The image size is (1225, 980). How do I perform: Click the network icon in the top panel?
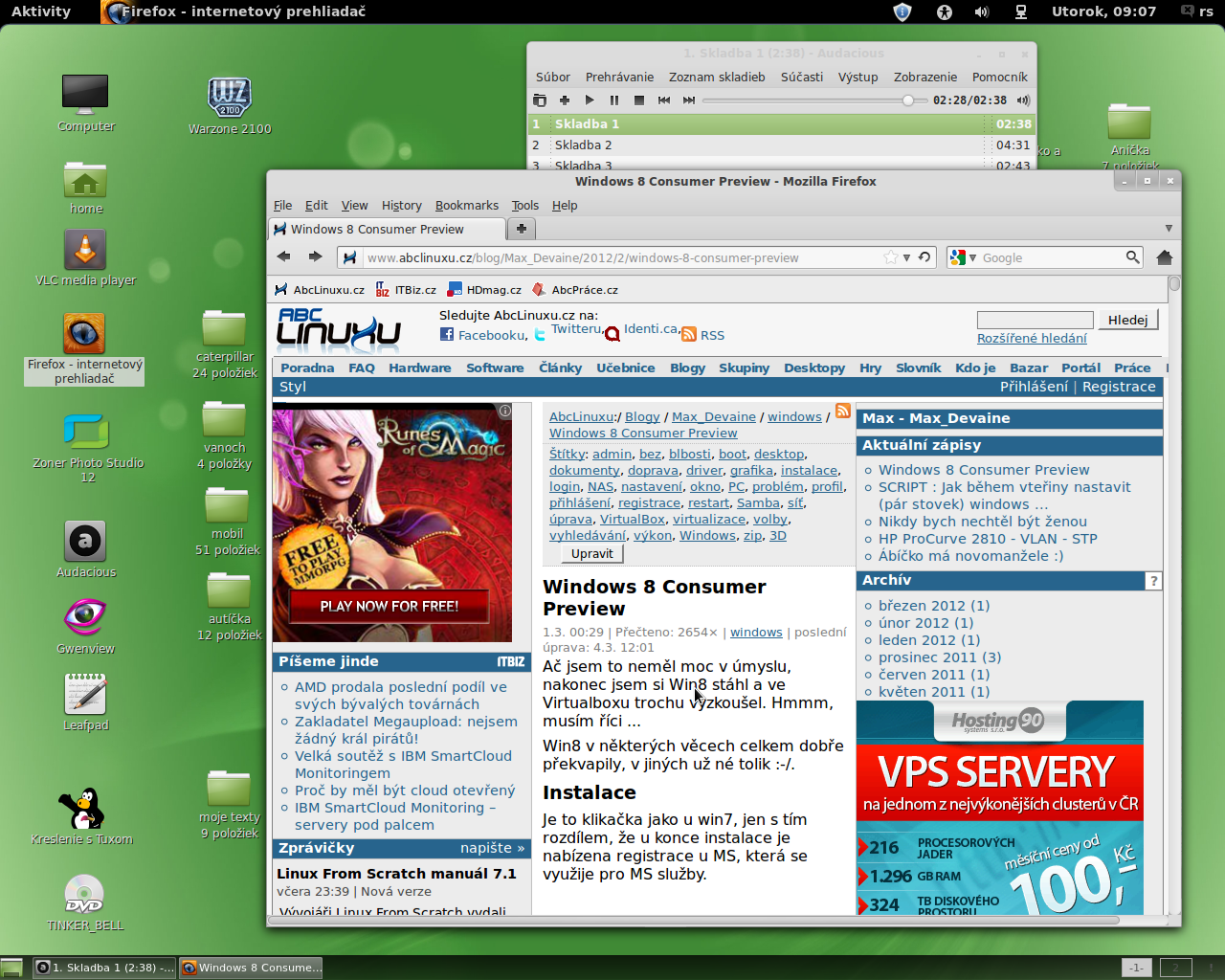(x=1021, y=11)
